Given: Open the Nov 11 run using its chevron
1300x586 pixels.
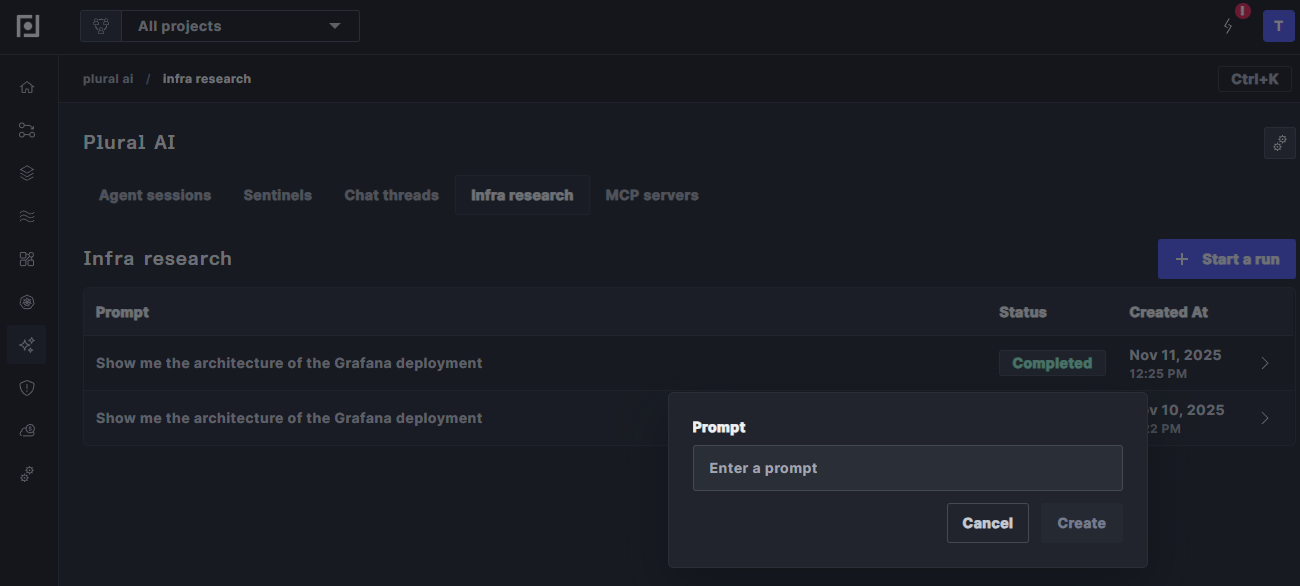Looking at the screenshot, I should [1265, 363].
